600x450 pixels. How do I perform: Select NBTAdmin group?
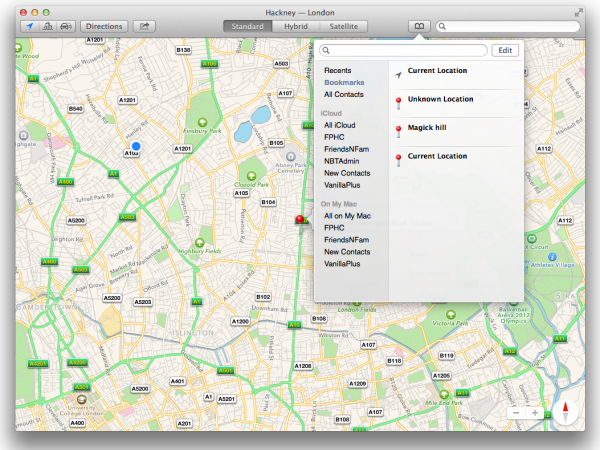(x=341, y=161)
